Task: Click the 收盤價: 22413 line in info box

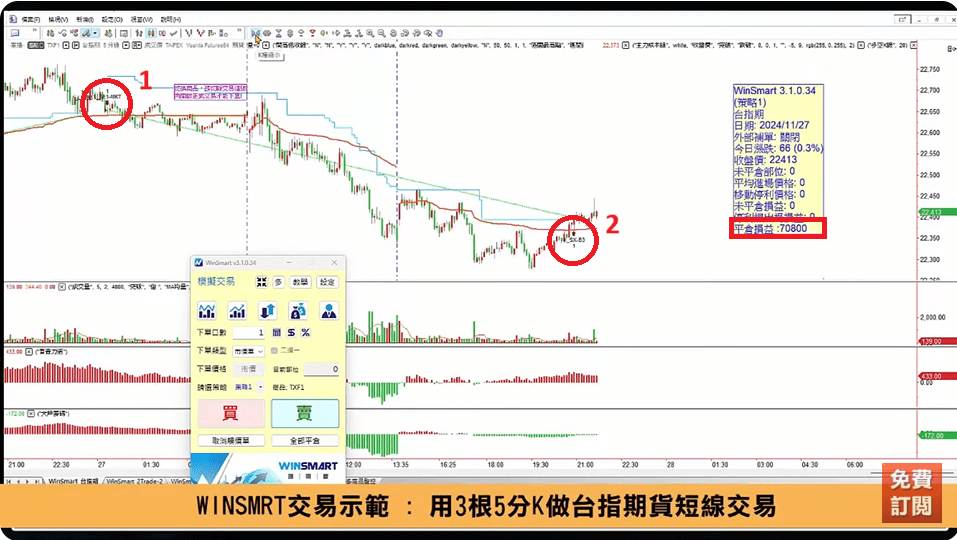Action: 765,160
